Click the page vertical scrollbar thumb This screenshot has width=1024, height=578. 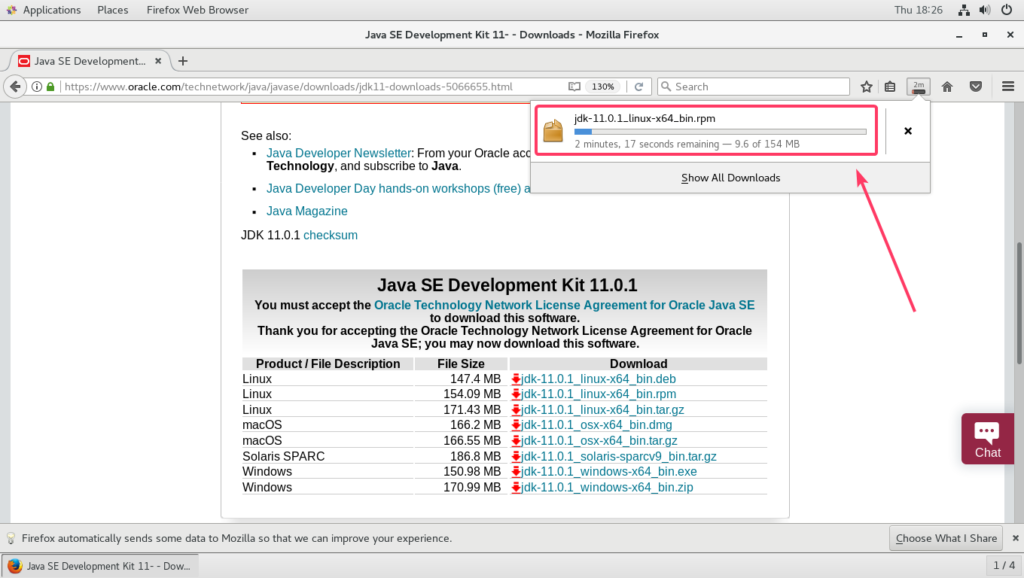tap(1019, 304)
